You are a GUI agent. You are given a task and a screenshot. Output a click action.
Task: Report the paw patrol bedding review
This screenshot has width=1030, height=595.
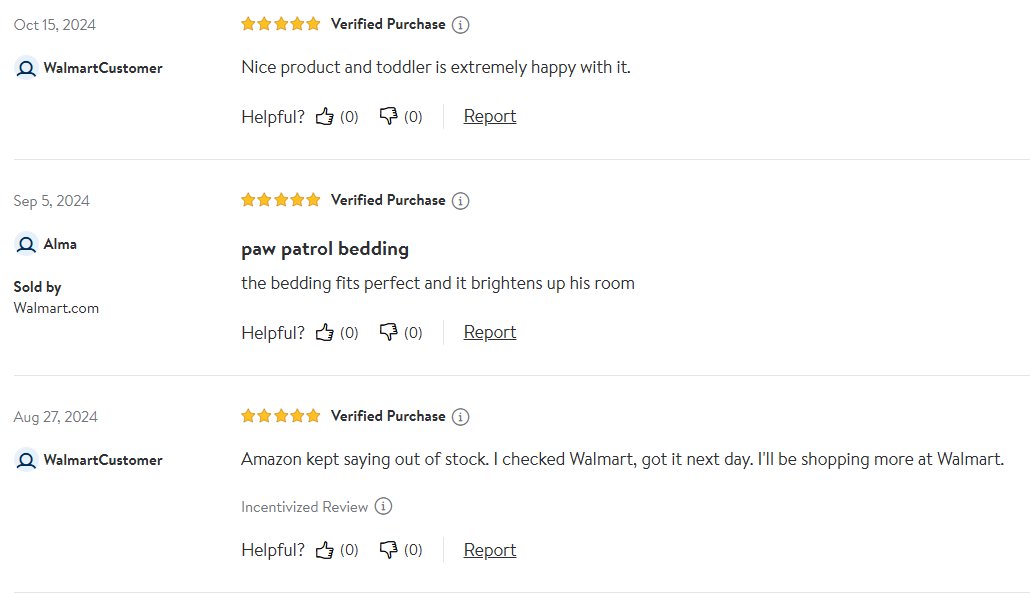click(490, 332)
